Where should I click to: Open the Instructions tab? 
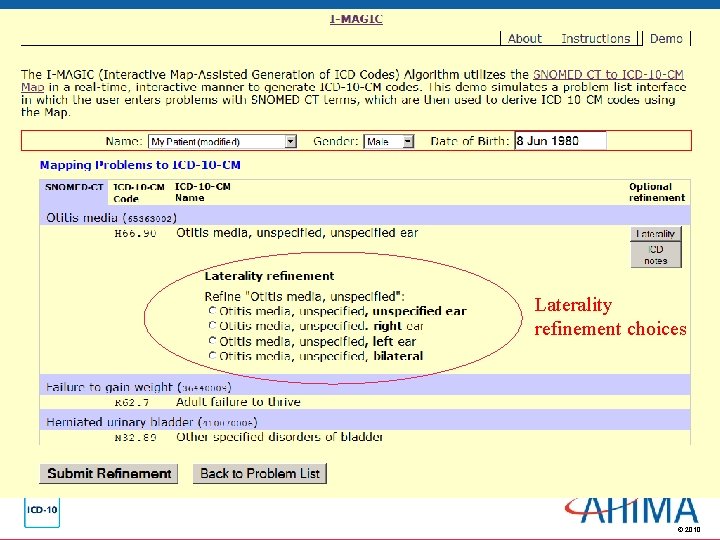pos(596,39)
